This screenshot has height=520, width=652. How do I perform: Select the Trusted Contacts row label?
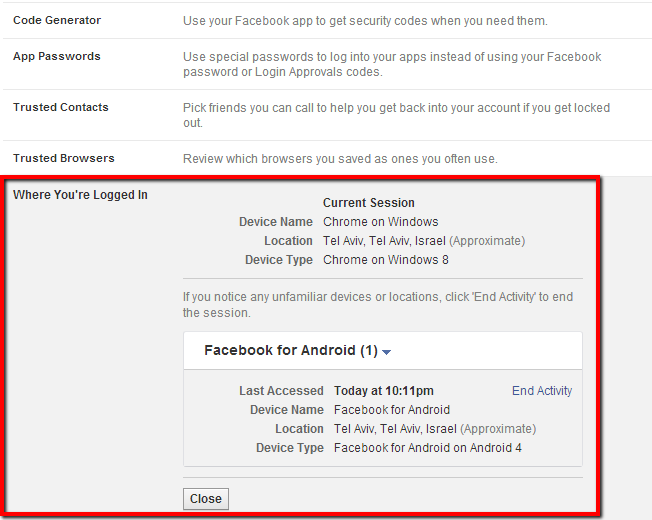click(x=61, y=107)
